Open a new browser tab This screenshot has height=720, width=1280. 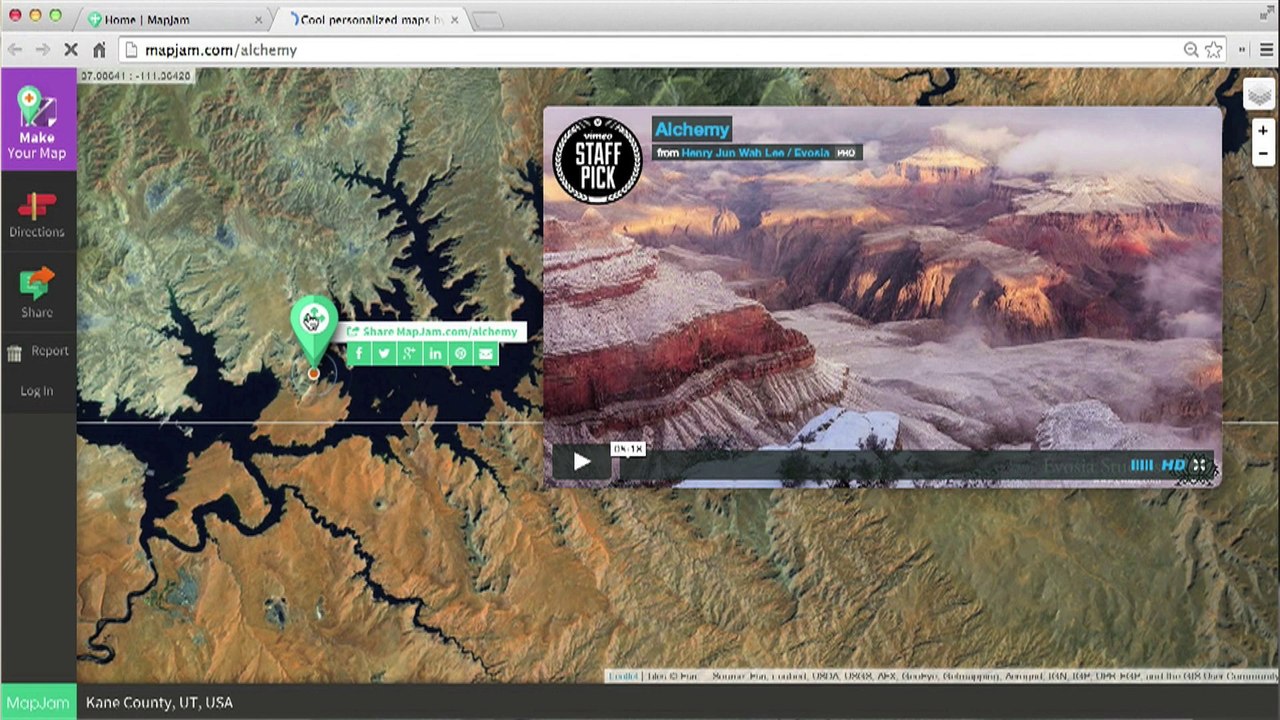[487, 20]
